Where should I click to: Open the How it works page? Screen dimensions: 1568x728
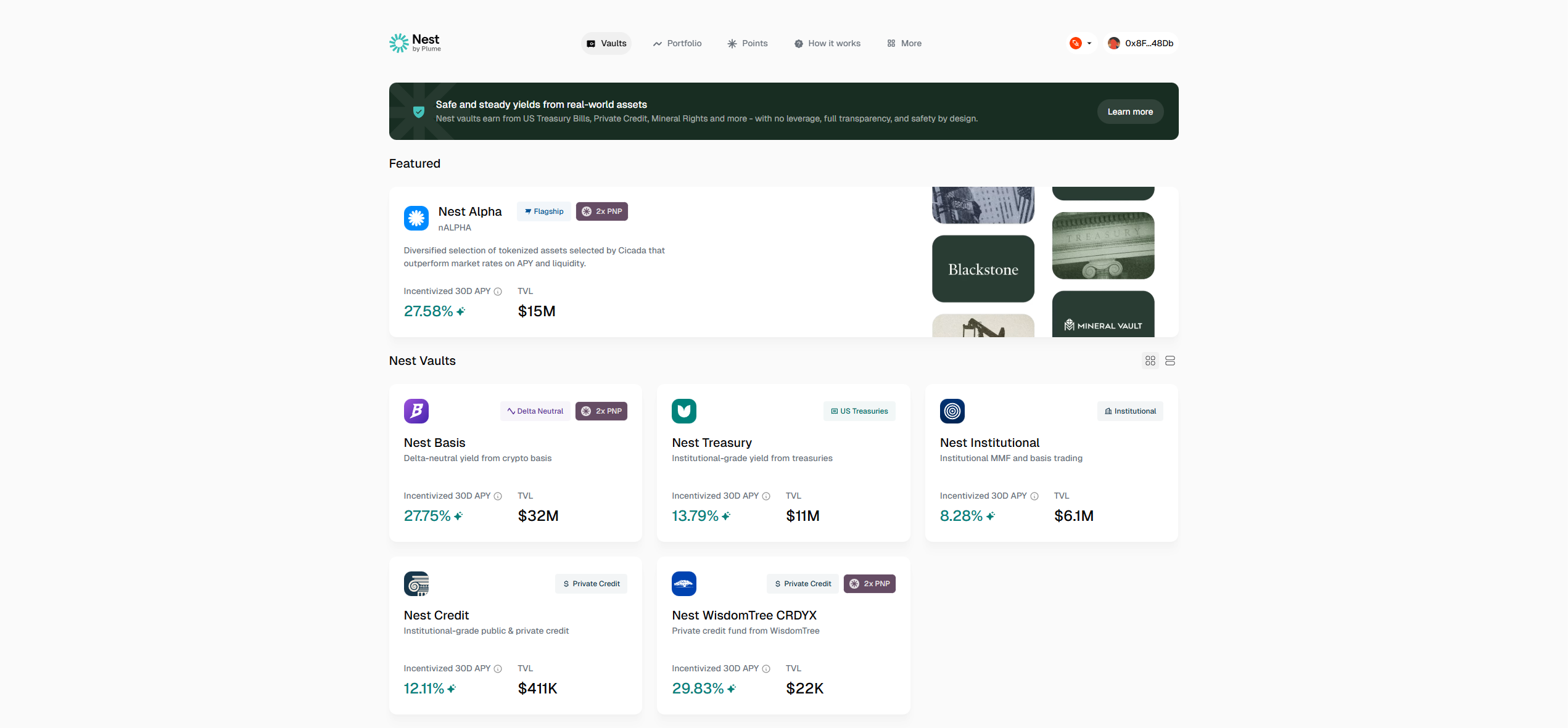point(827,43)
